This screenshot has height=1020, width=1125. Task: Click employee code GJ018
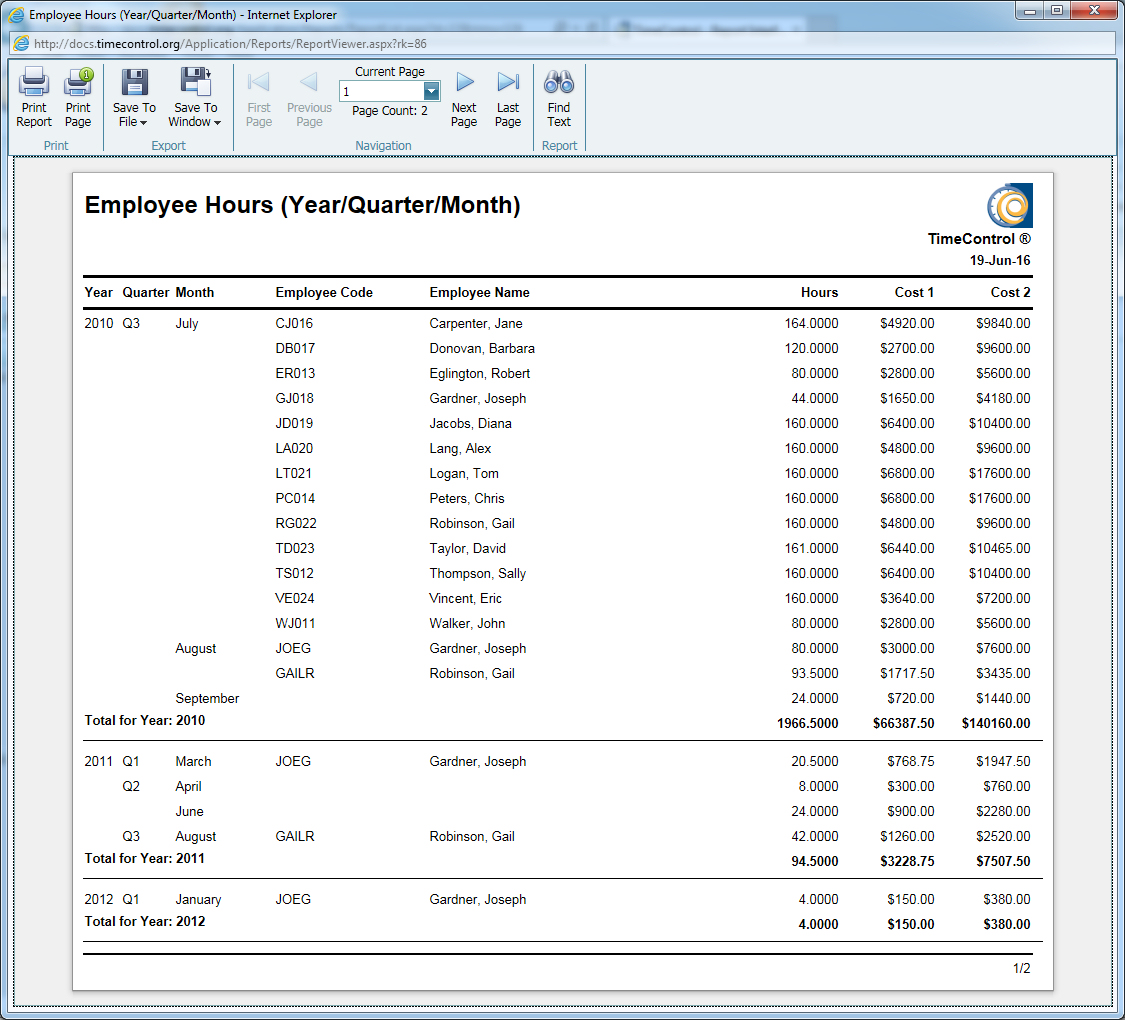click(294, 399)
